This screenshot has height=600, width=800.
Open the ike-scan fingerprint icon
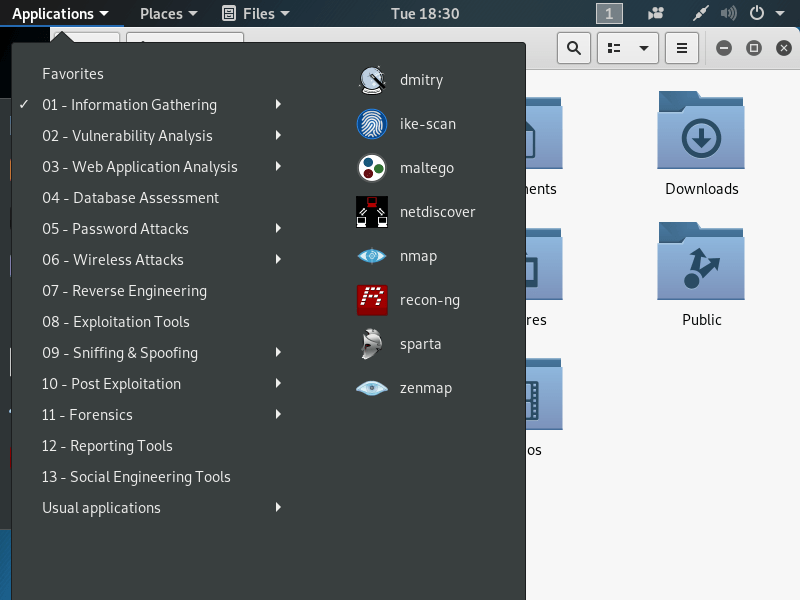coord(372,124)
